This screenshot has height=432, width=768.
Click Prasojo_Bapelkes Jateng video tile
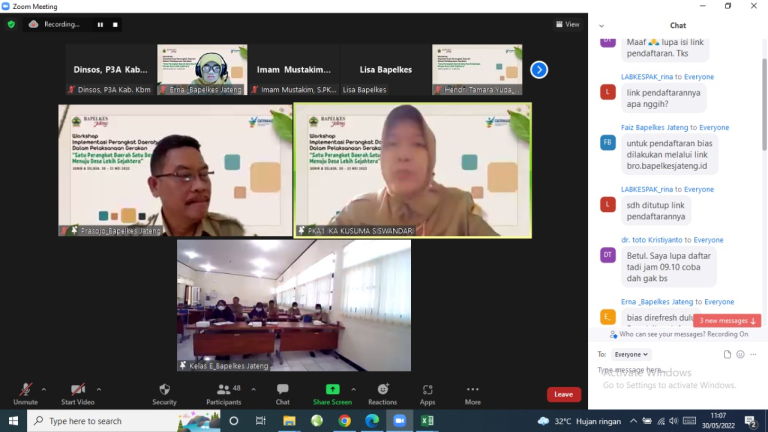[x=175, y=170]
